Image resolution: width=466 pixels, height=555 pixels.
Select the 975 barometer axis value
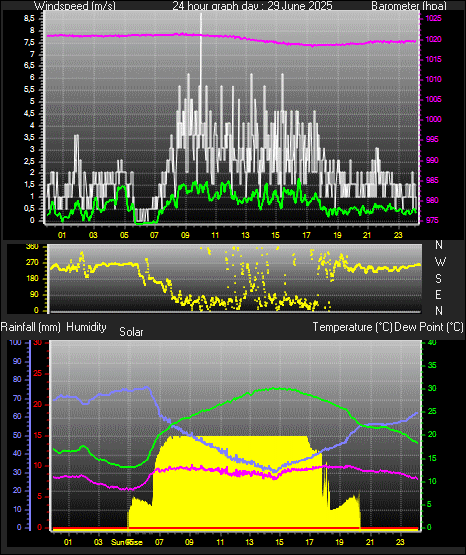[432, 220]
